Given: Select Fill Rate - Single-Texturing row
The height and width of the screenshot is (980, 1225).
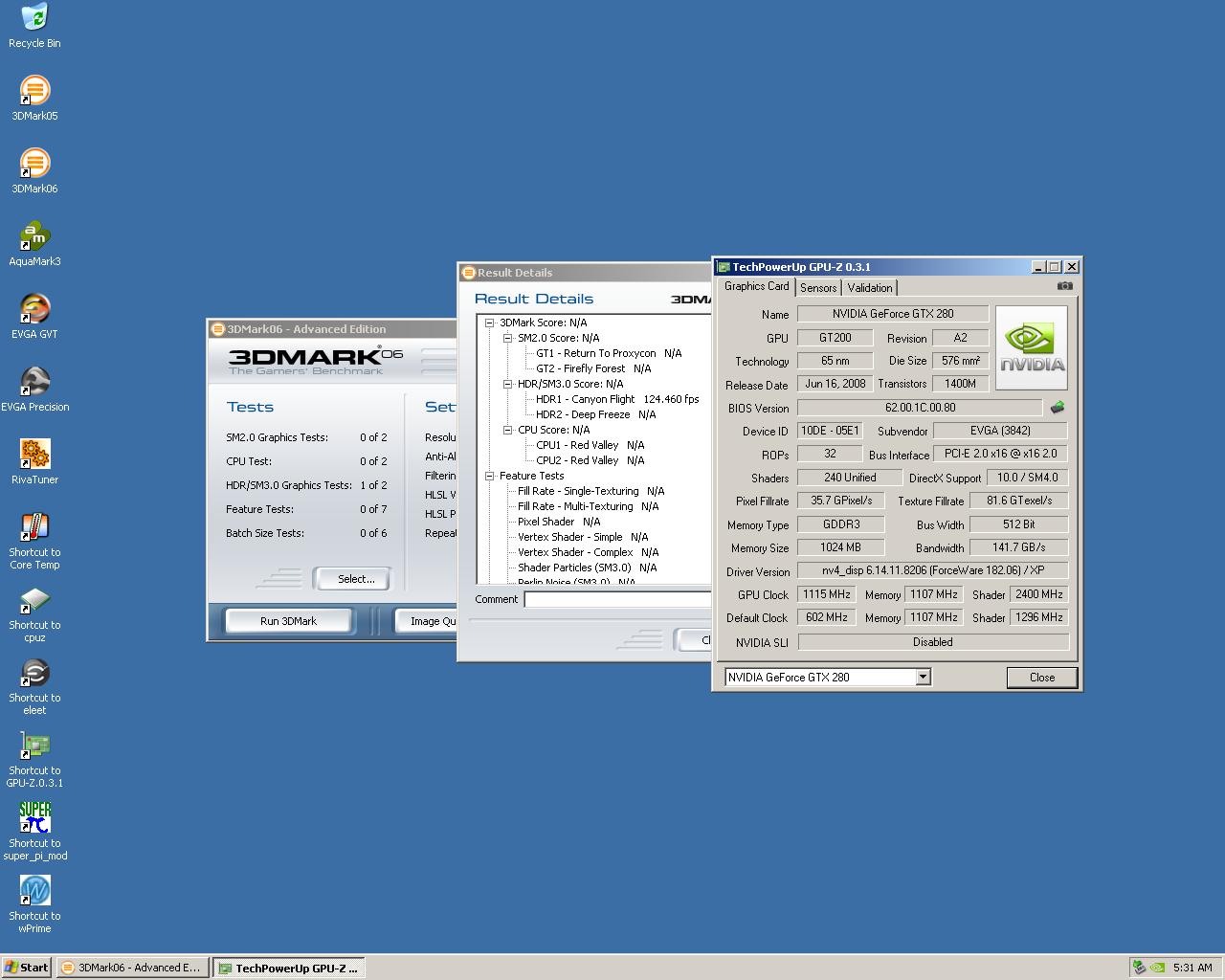Looking at the screenshot, I should tap(590, 491).
